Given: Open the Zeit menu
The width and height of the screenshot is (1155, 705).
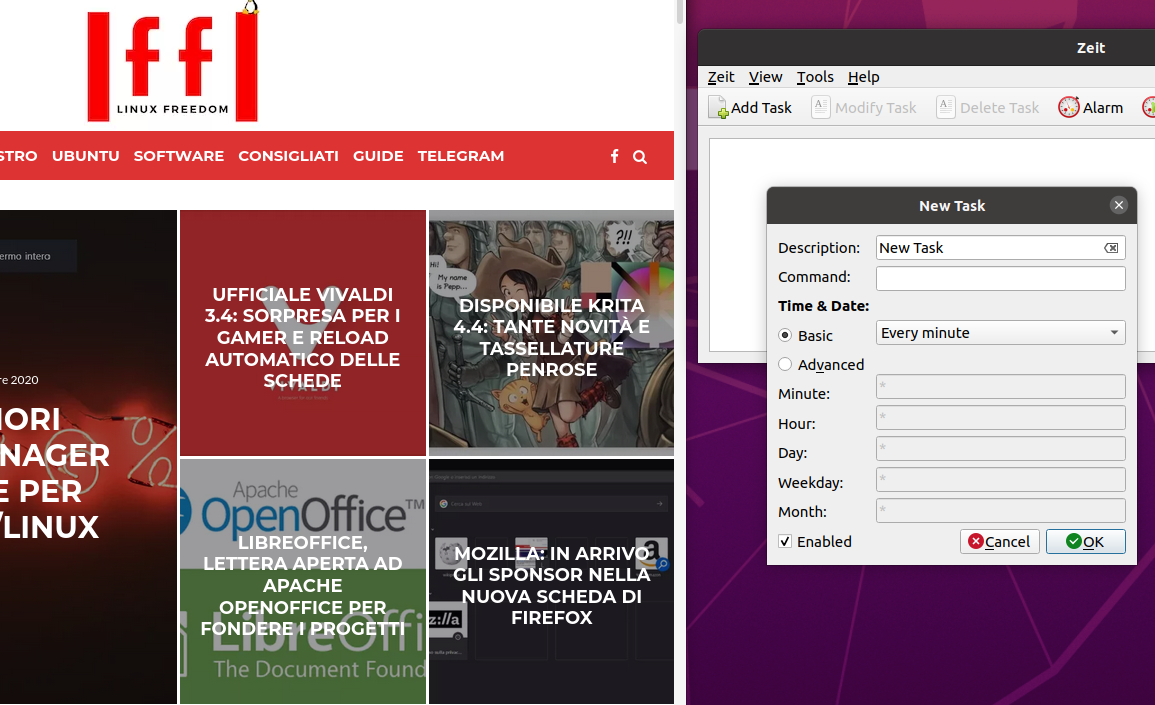Looking at the screenshot, I should pos(721,77).
